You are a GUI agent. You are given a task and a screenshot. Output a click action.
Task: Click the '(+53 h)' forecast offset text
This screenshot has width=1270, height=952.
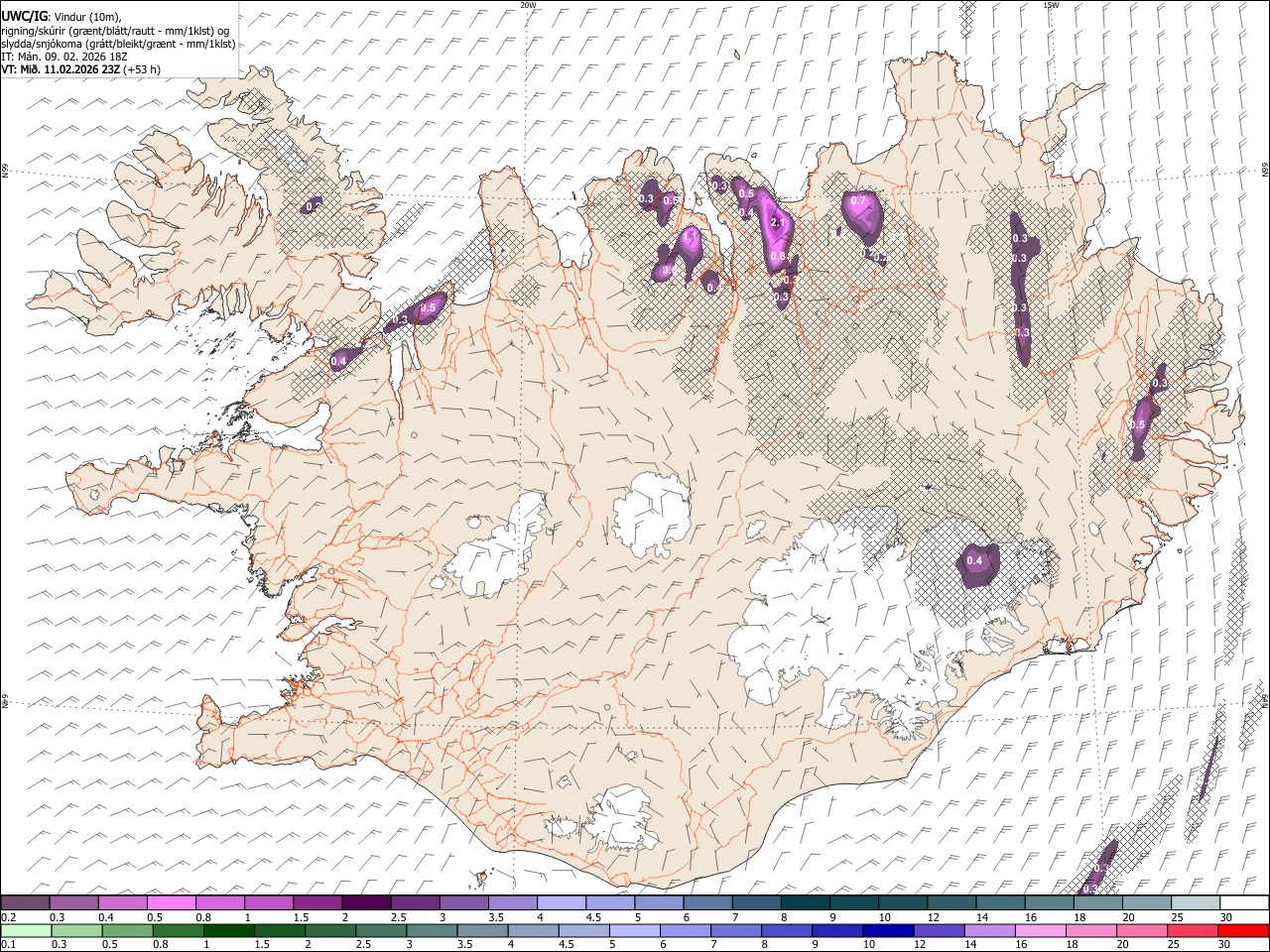142,69
